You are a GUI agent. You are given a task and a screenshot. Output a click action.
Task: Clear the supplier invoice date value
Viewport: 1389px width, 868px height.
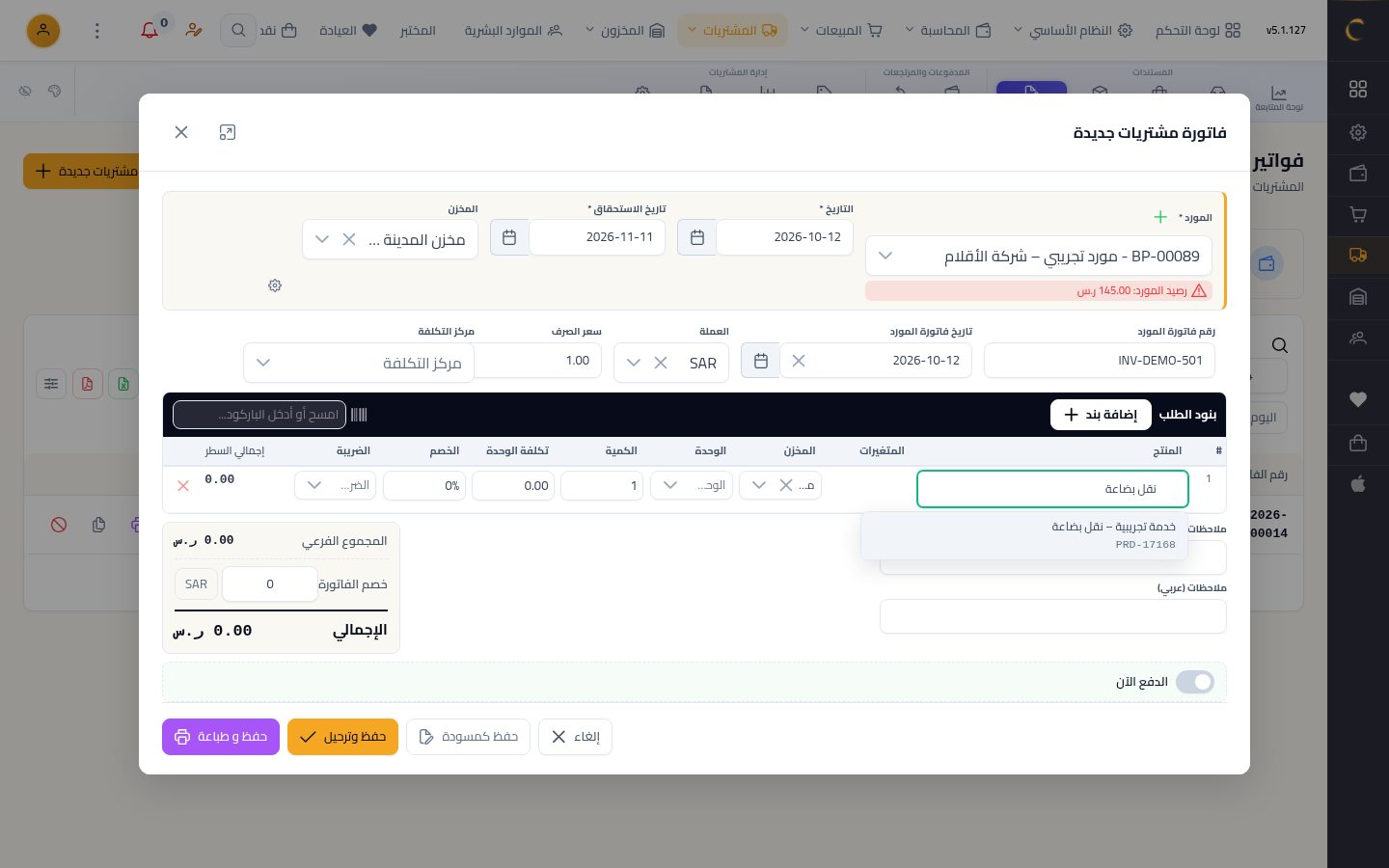pos(799,361)
